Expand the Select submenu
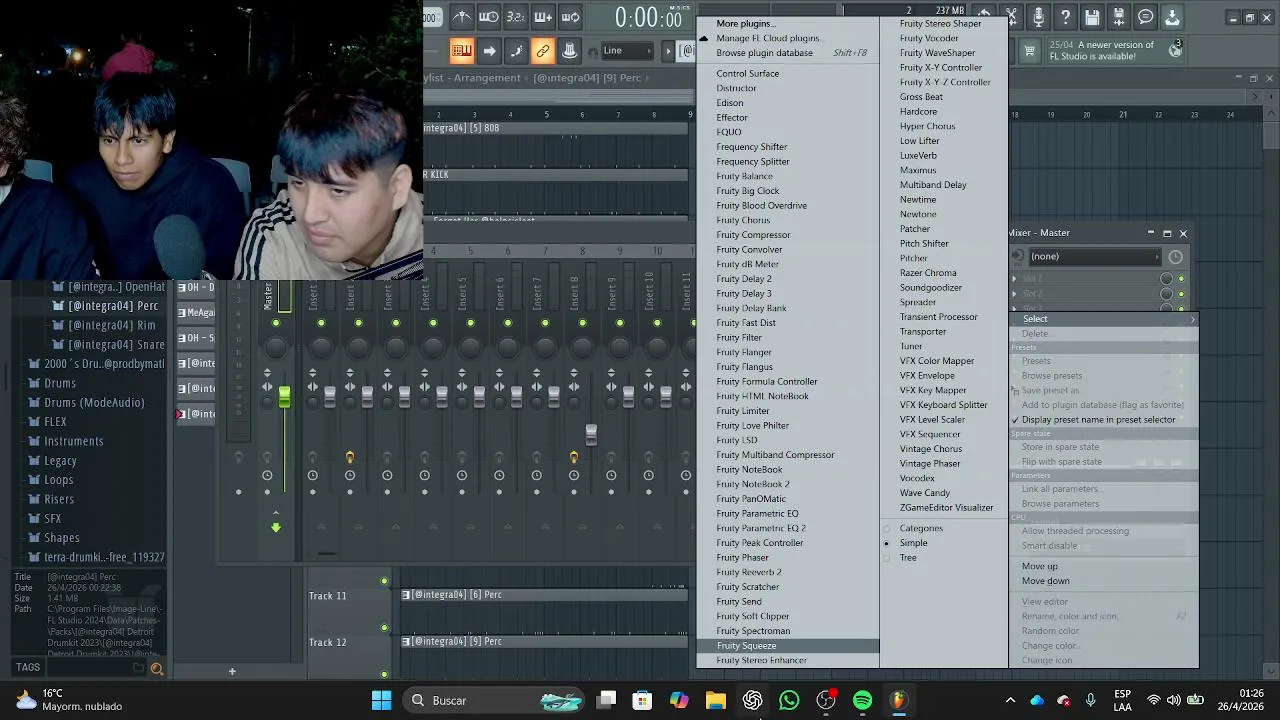 click(1103, 319)
